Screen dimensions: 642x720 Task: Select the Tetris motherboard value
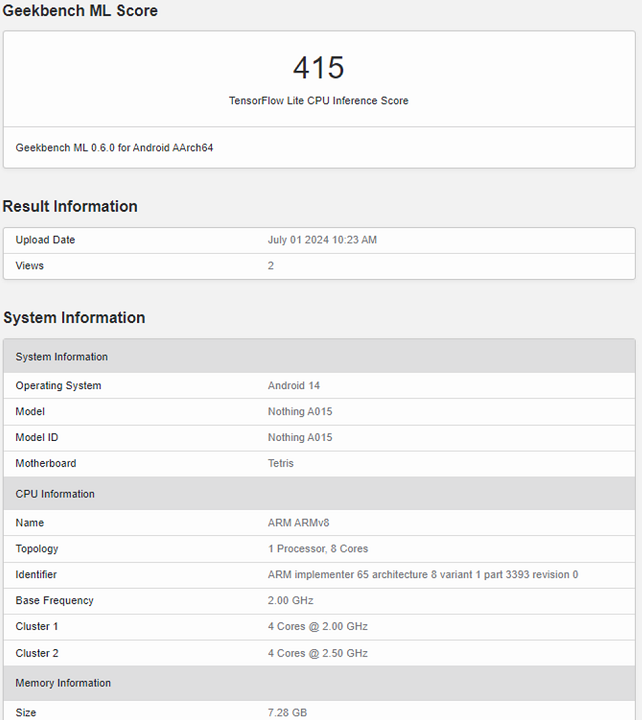click(281, 463)
